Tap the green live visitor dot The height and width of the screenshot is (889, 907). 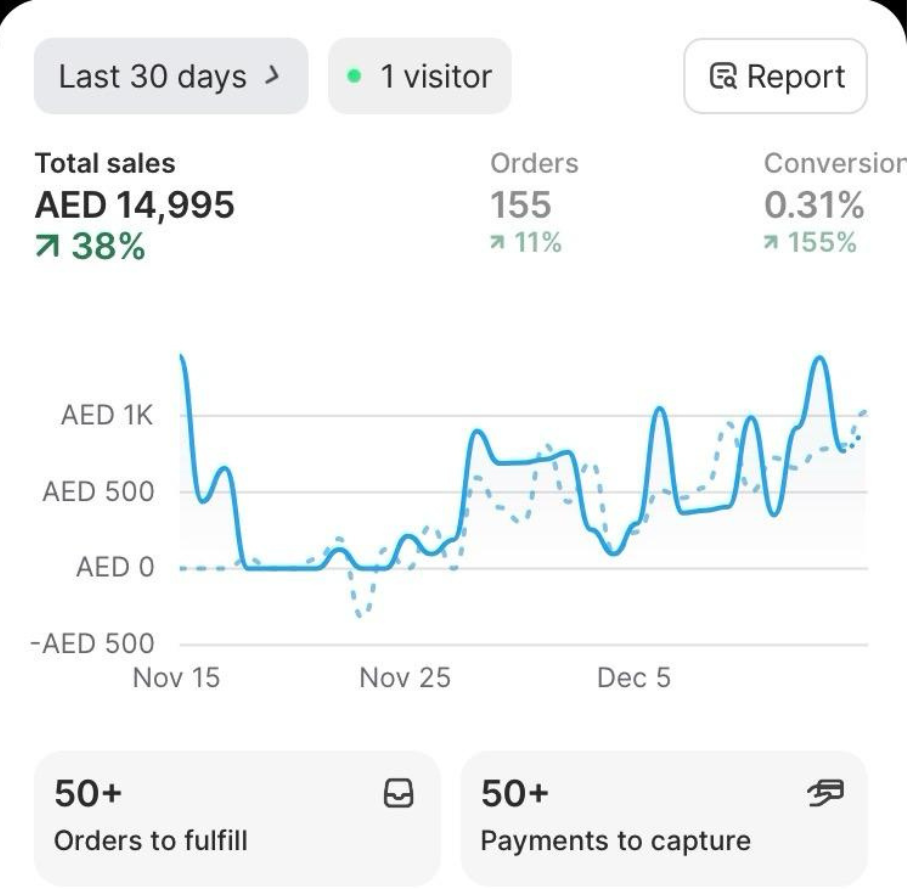353,77
